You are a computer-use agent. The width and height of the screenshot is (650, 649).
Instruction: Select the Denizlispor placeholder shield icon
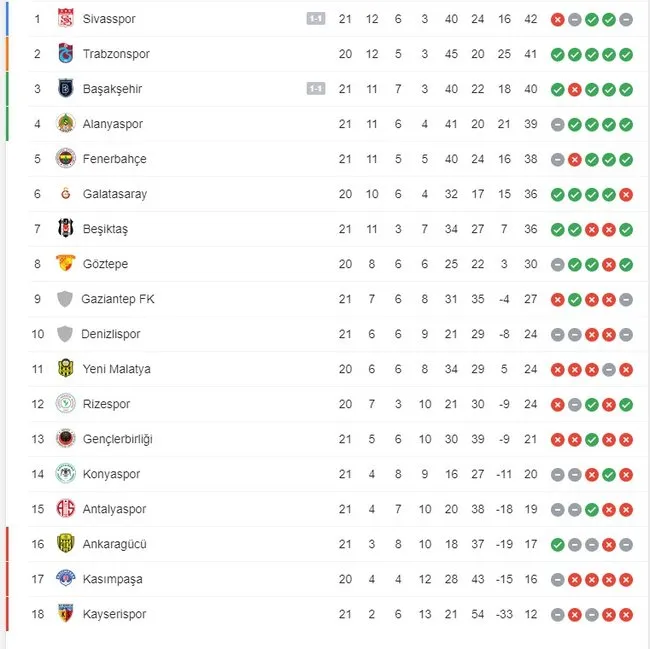[x=66, y=334]
